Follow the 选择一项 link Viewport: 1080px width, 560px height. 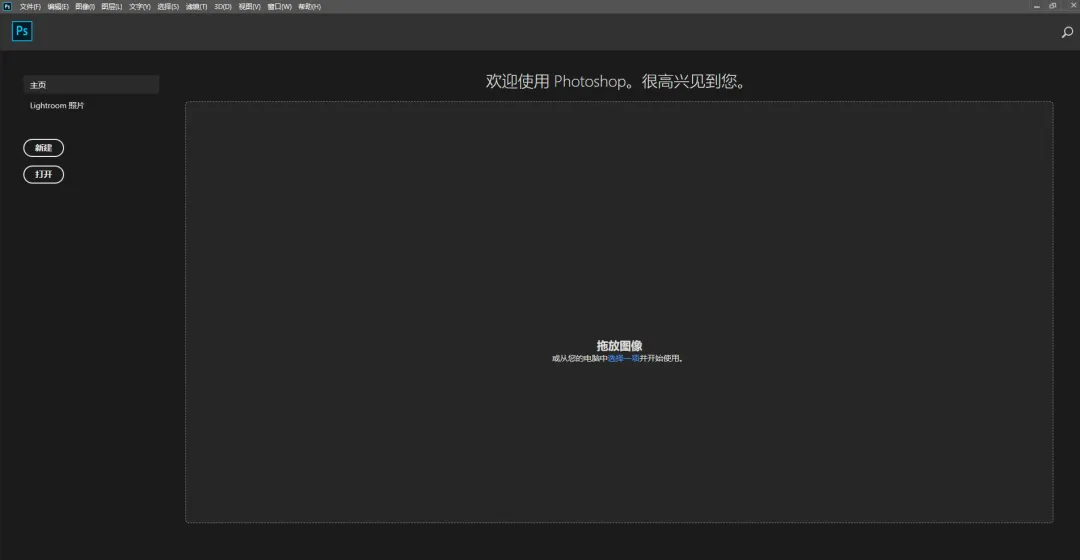click(623, 358)
